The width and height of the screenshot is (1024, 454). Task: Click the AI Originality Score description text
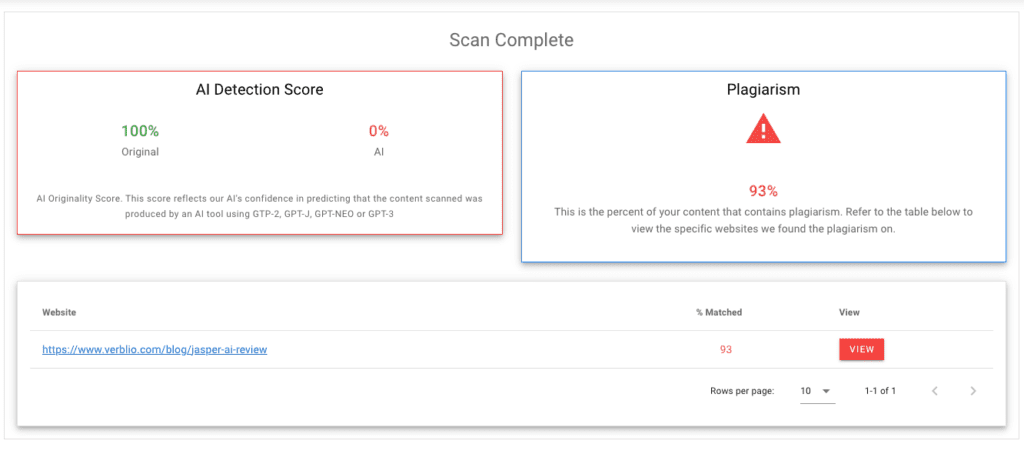coord(259,204)
